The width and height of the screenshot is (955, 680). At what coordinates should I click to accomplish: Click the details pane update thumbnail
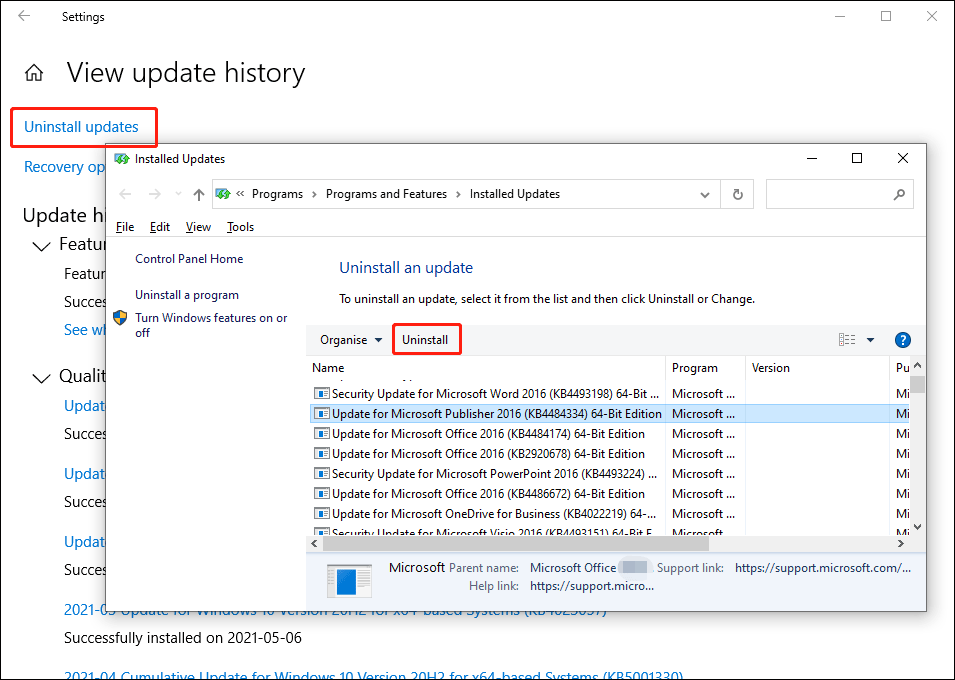coord(349,579)
